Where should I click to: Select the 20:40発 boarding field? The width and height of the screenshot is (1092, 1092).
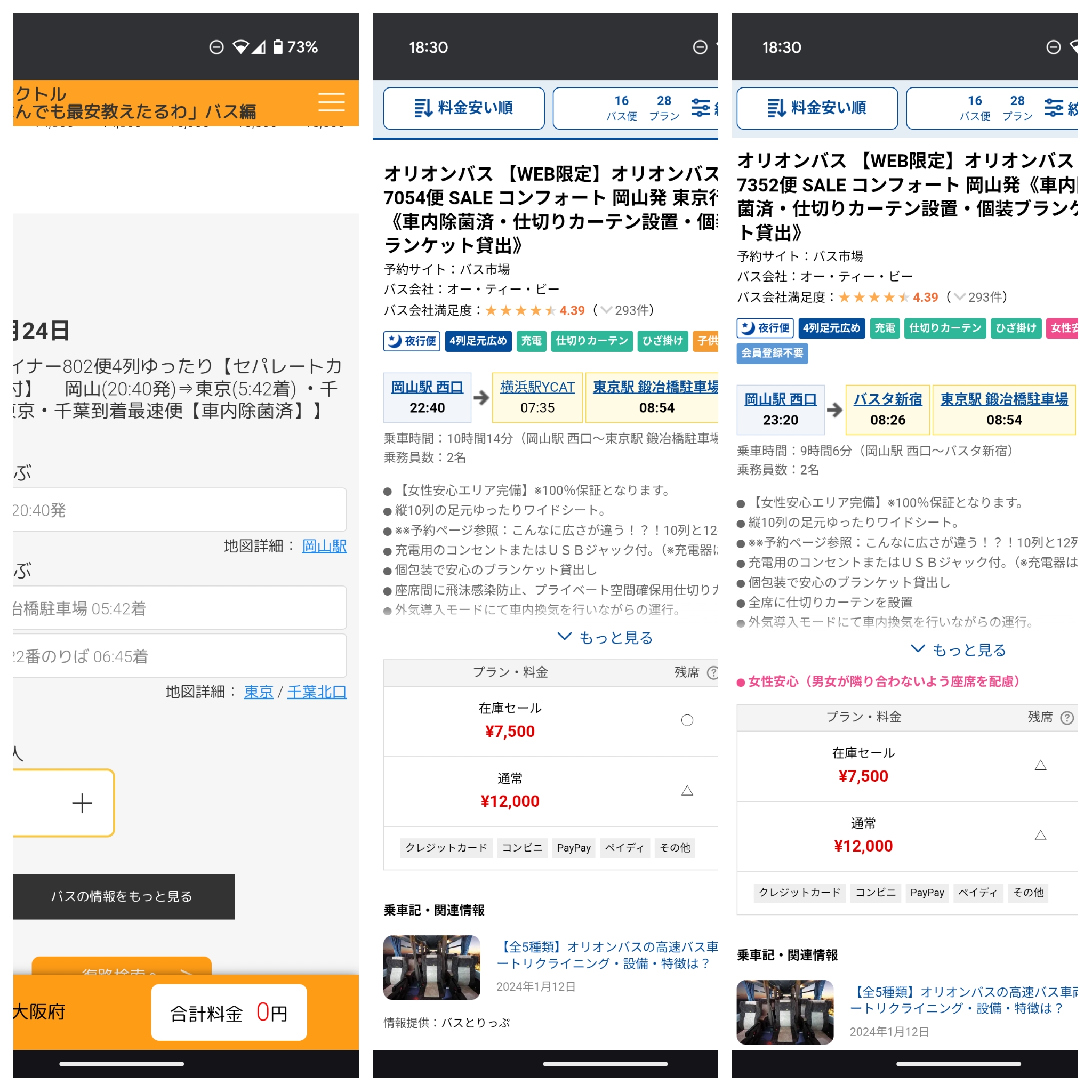point(180,510)
